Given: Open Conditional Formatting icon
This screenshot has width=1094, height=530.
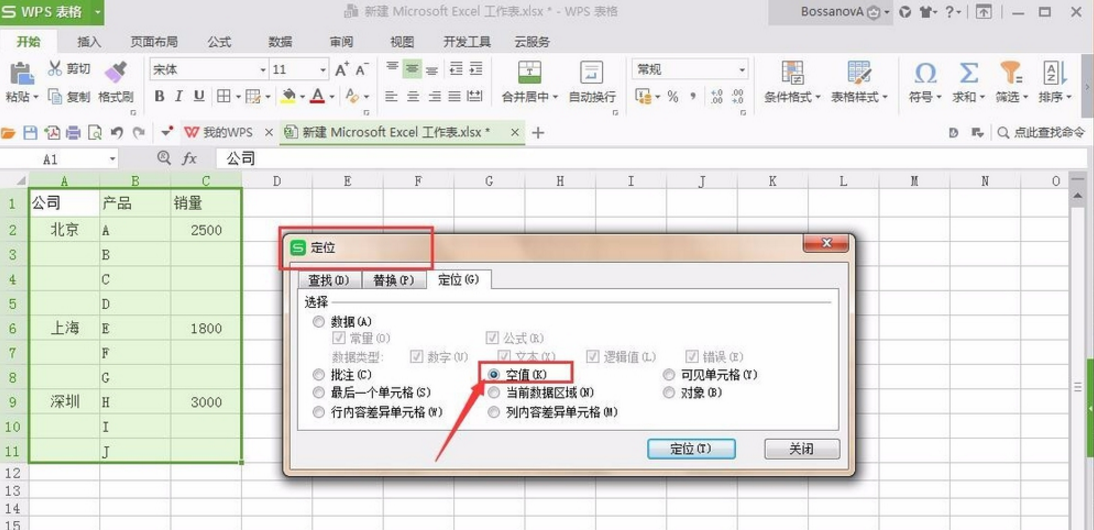Looking at the screenshot, I should pyautogui.click(x=792, y=73).
